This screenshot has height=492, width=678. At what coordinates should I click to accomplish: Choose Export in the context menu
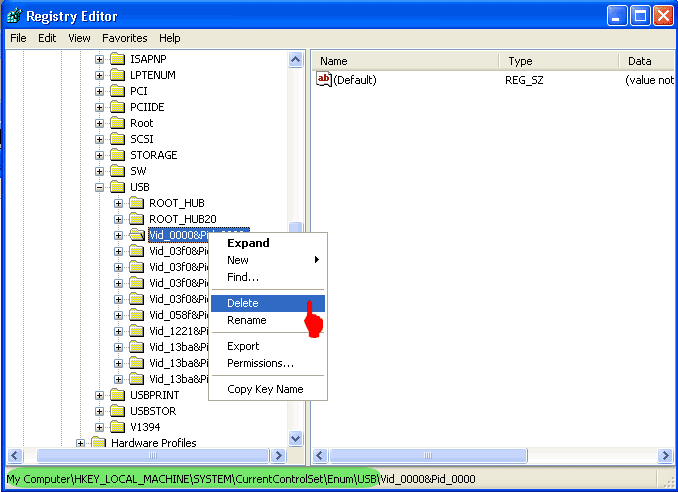268,346
